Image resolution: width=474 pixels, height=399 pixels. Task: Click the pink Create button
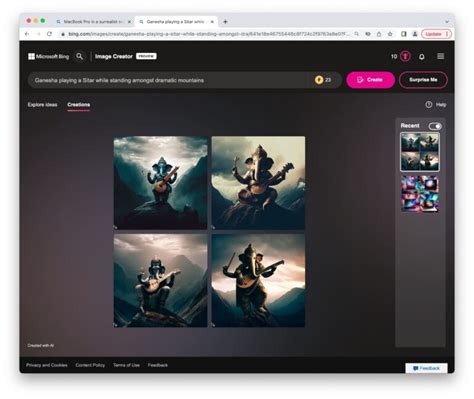click(370, 80)
